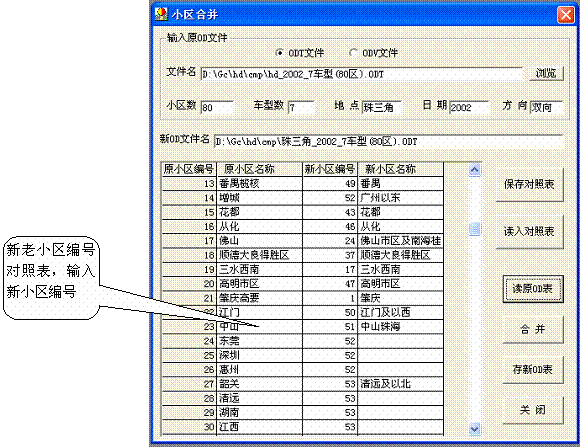Click new number cell 37 in 顺德大良得胜区 row
The width and height of the screenshot is (580, 447).
pyautogui.click(x=330, y=255)
